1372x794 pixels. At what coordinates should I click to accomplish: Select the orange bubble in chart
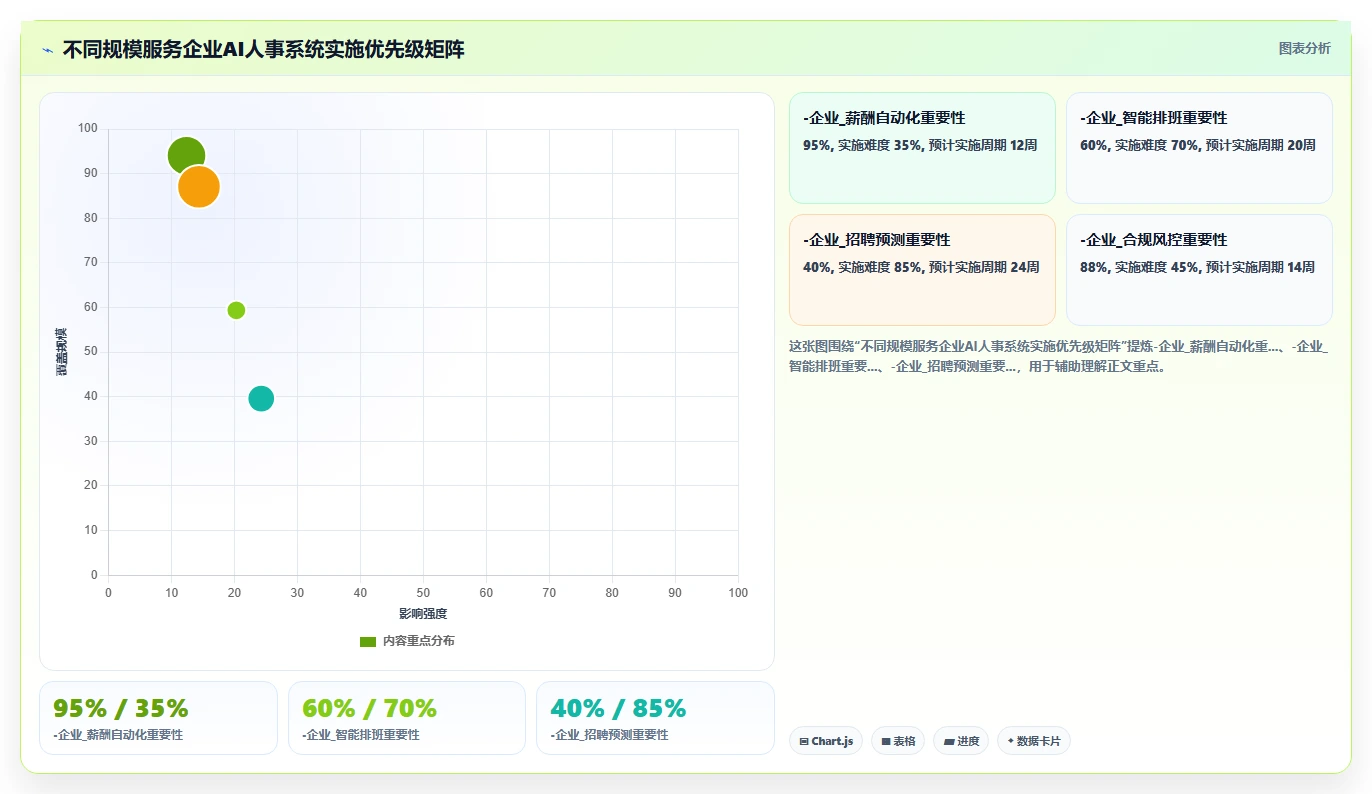pos(199,186)
